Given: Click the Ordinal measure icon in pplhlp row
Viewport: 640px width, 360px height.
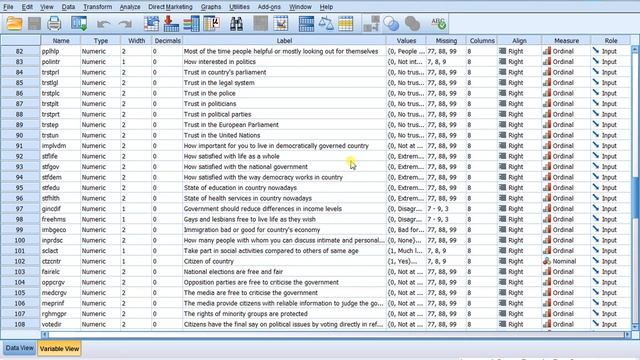Looking at the screenshot, I should [x=547, y=51].
